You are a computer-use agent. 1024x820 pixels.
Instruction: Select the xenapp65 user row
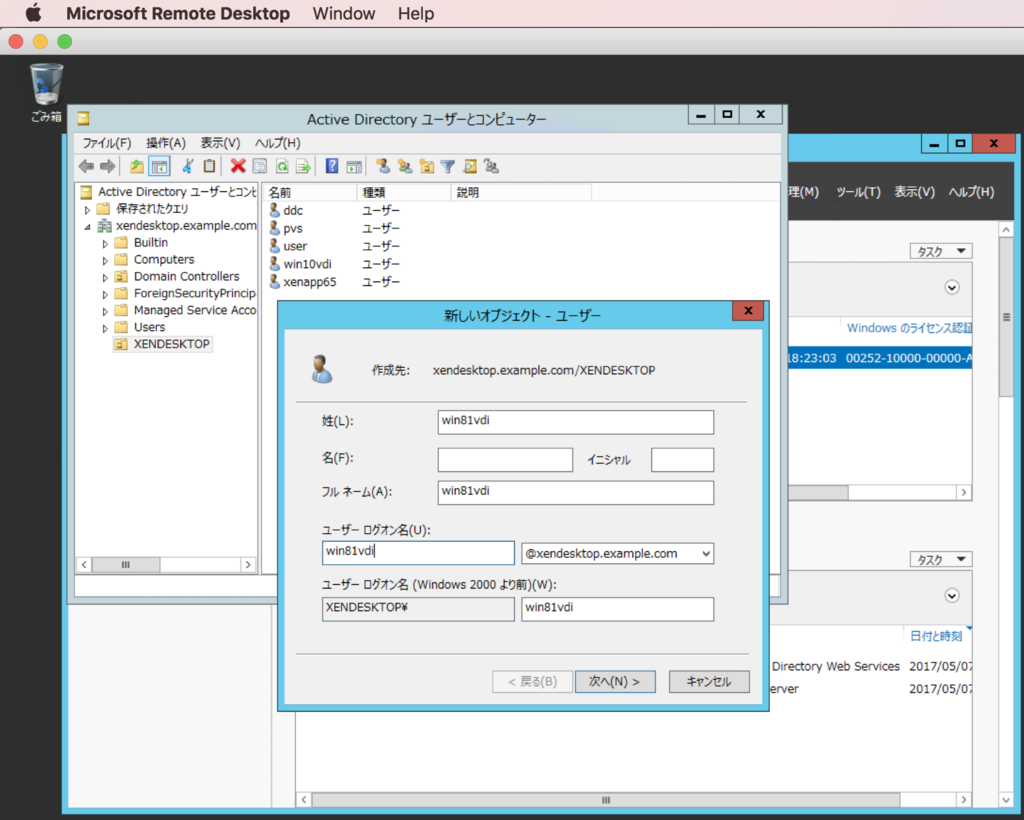tap(310, 282)
